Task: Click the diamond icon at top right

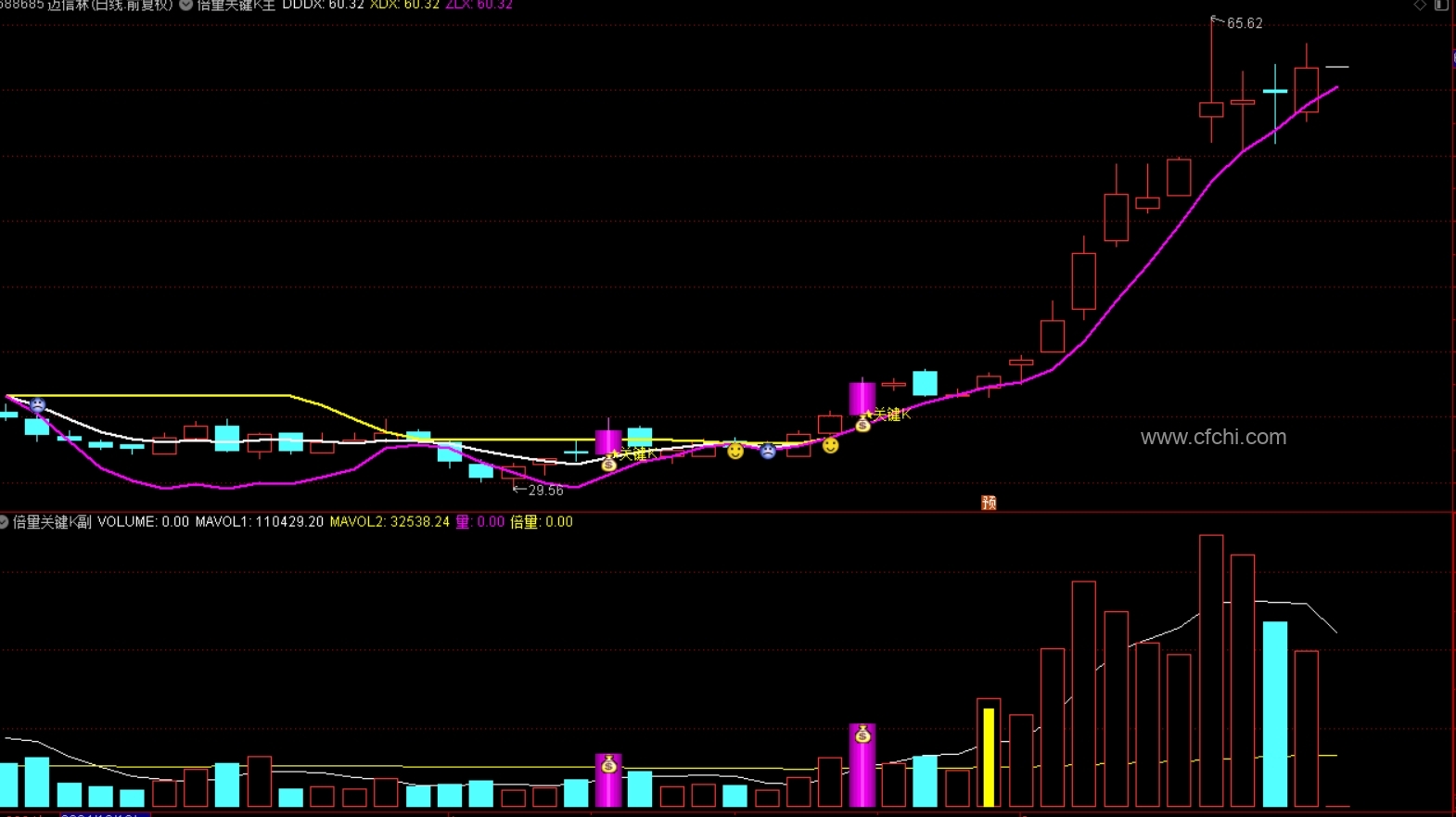Action: pos(1420,5)
